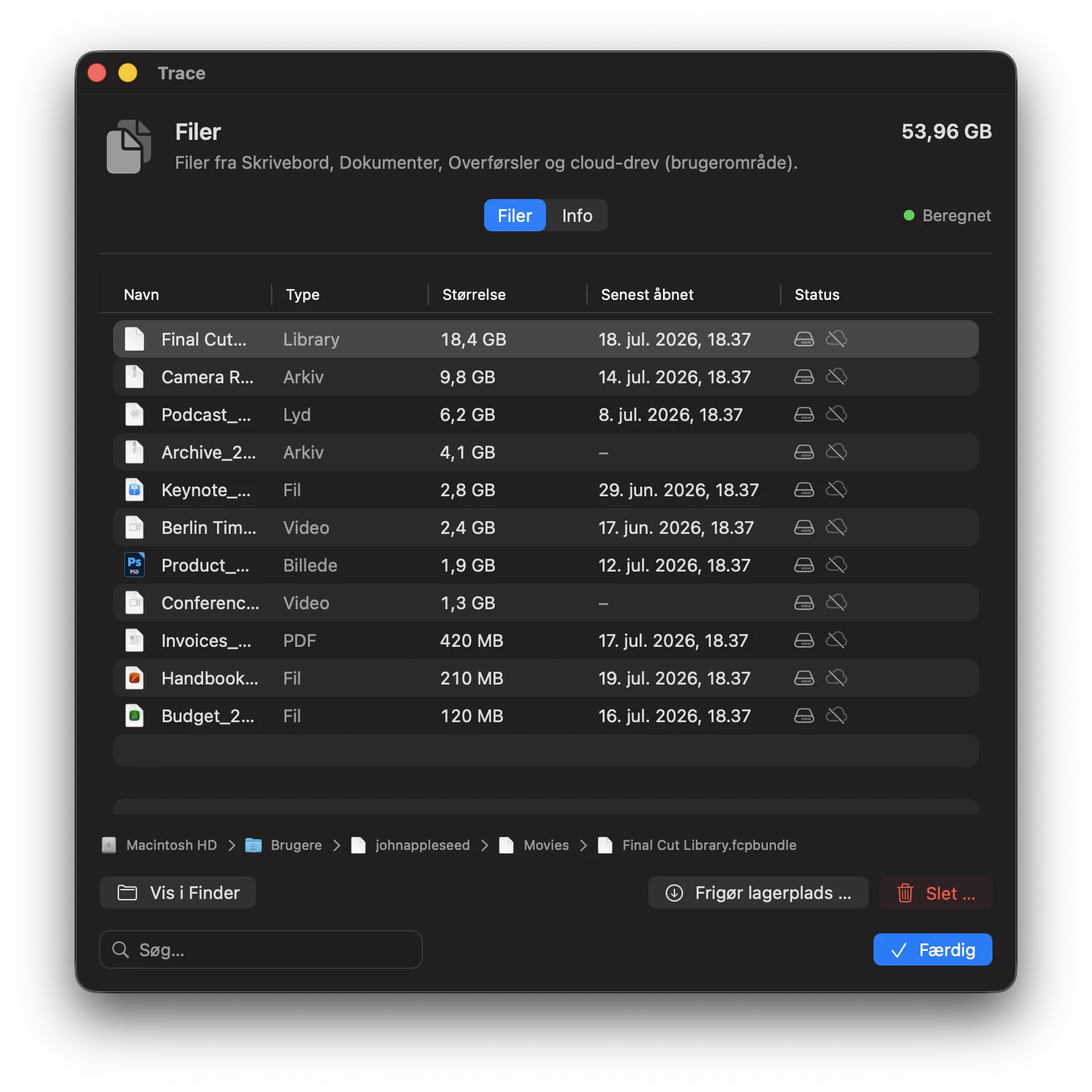The height and width of the screenshot is (1092, 1092).
Task: Open Brugere text in the path bar
Action: (296, 845)
